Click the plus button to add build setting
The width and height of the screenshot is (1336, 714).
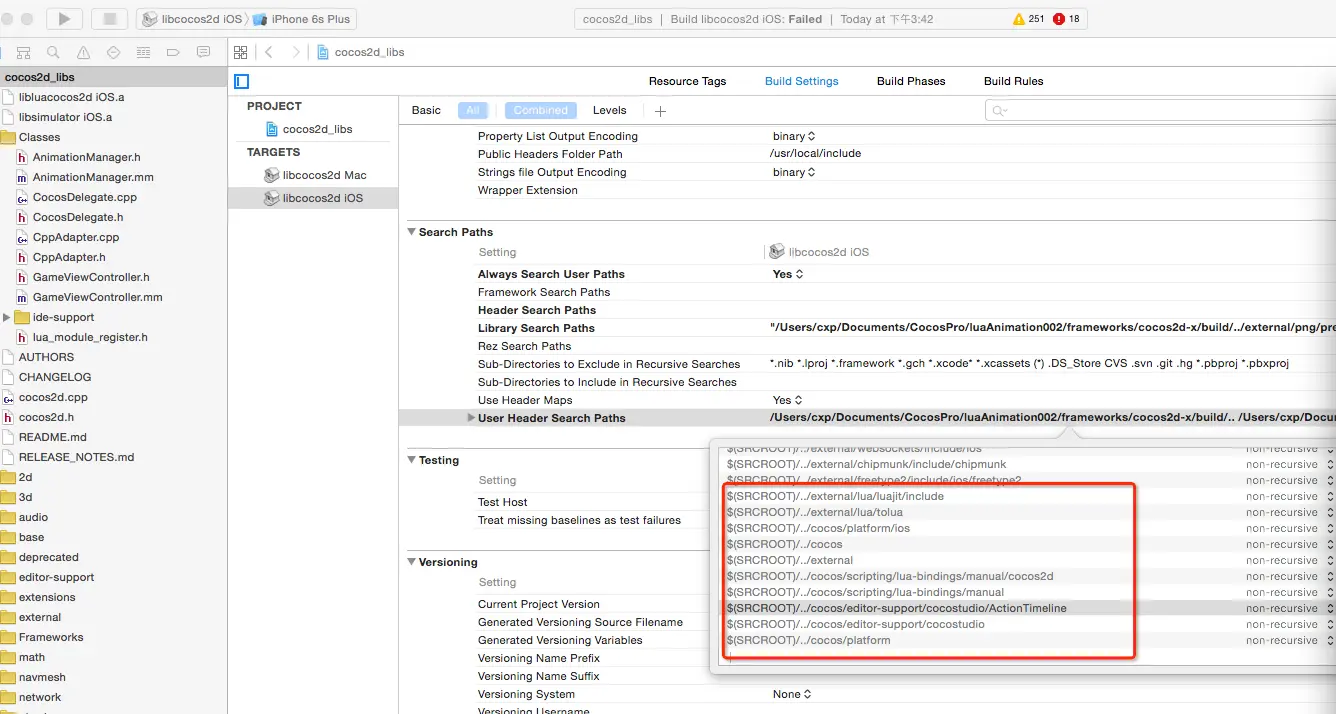click(660, 111)
